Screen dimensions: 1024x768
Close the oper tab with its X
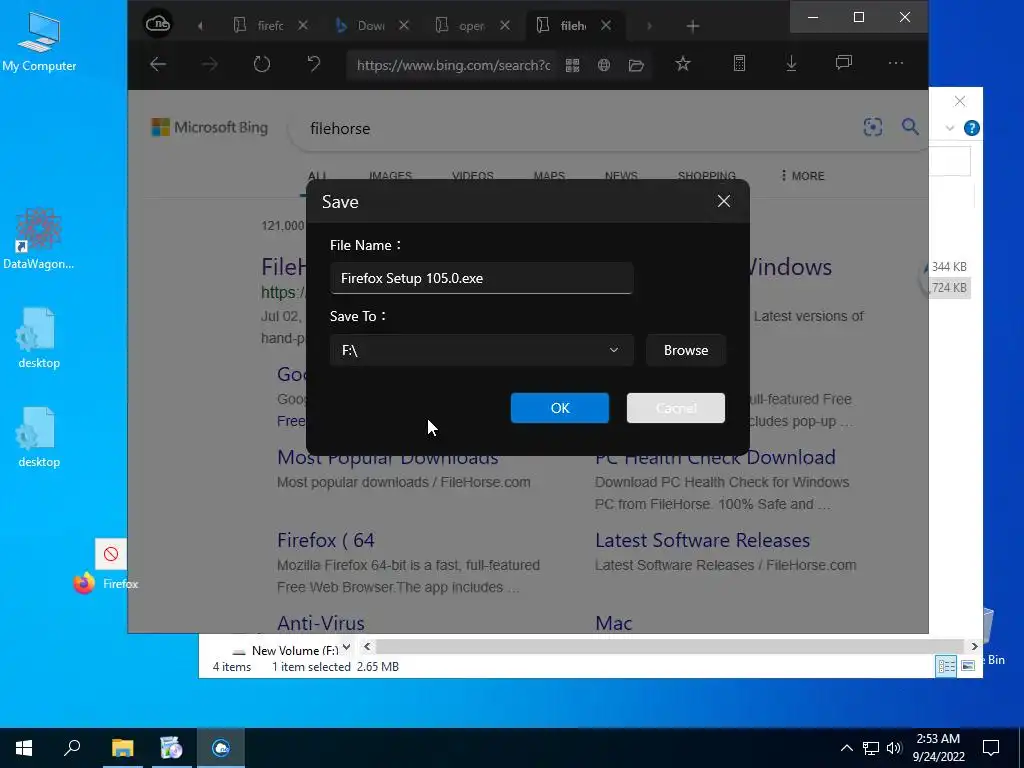(505, 25)
